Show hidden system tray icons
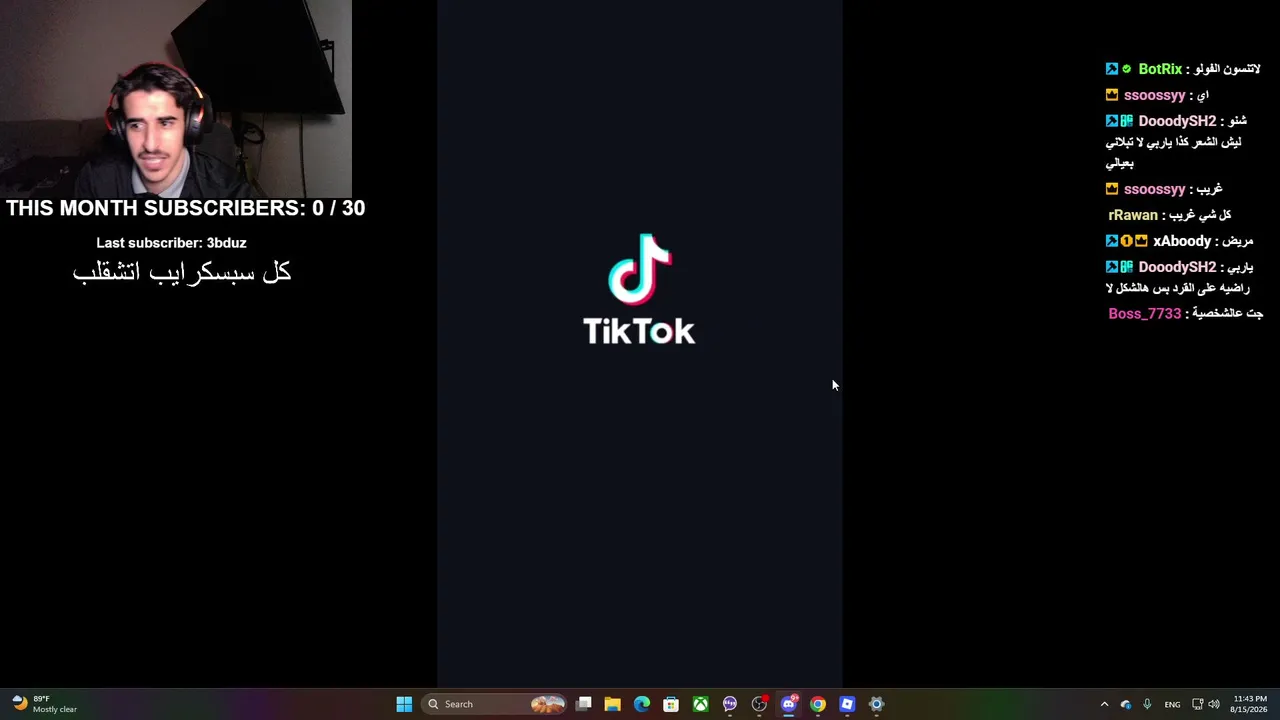Image resolution: width=1280 pixels, height=720 pixels. click(1104, 704)
